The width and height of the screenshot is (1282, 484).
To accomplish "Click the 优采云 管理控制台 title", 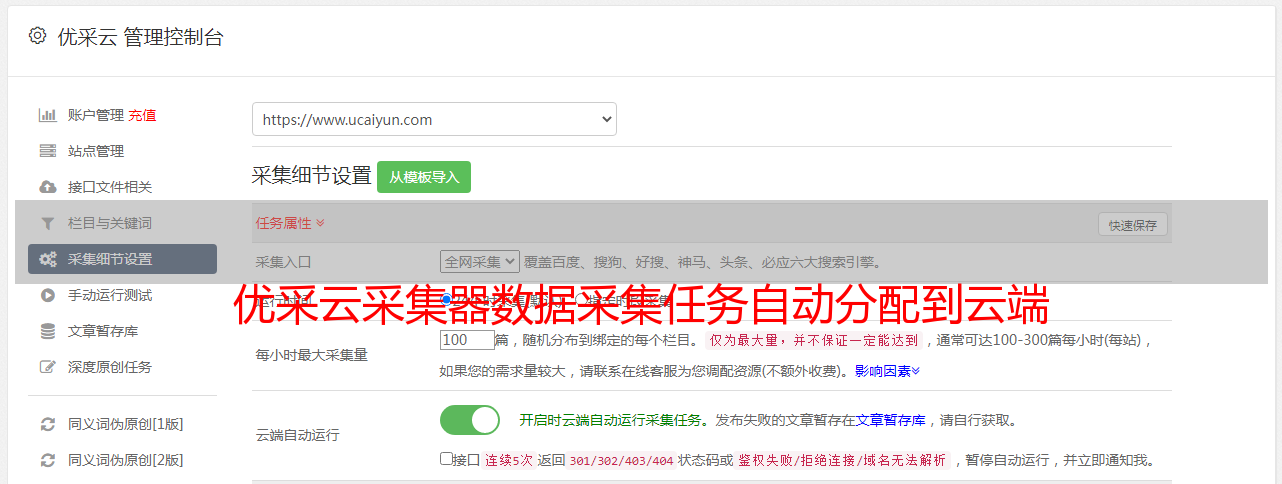I will [x=140, y=37].
